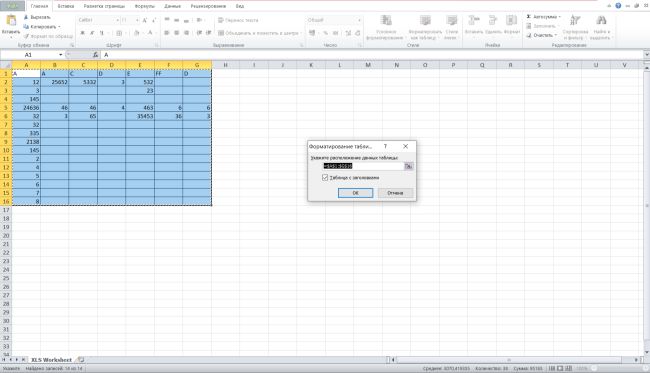Click the align text left icon

pos(167,33)
